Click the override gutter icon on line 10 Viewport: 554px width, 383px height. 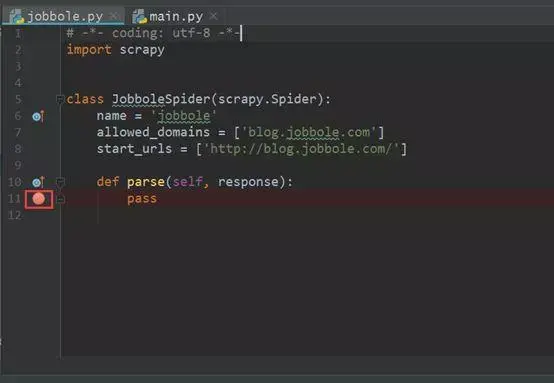click(x=38, y=182)
